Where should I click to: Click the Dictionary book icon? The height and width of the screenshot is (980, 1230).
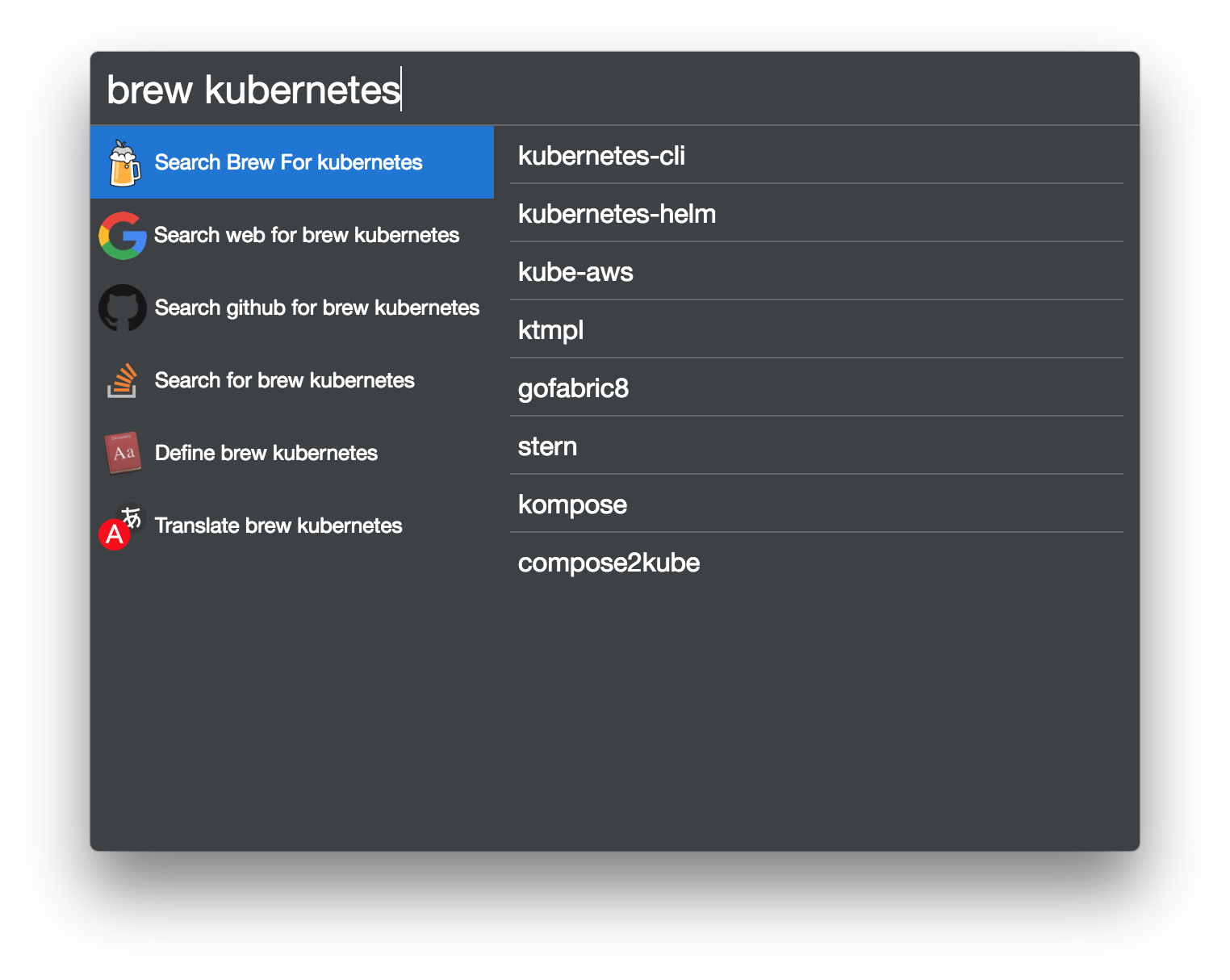click(x=123, y=453)
